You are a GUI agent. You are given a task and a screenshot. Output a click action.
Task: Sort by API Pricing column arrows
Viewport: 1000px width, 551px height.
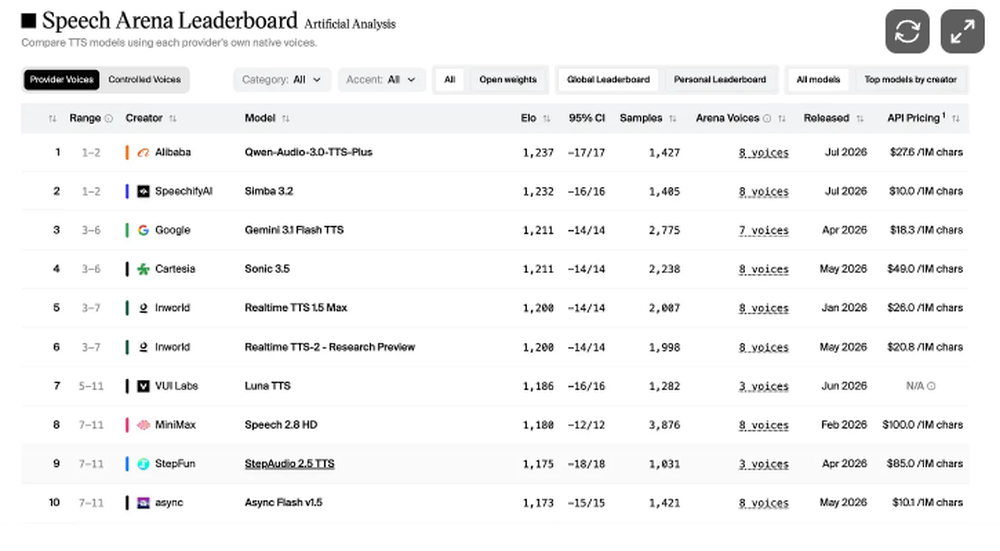955,119
